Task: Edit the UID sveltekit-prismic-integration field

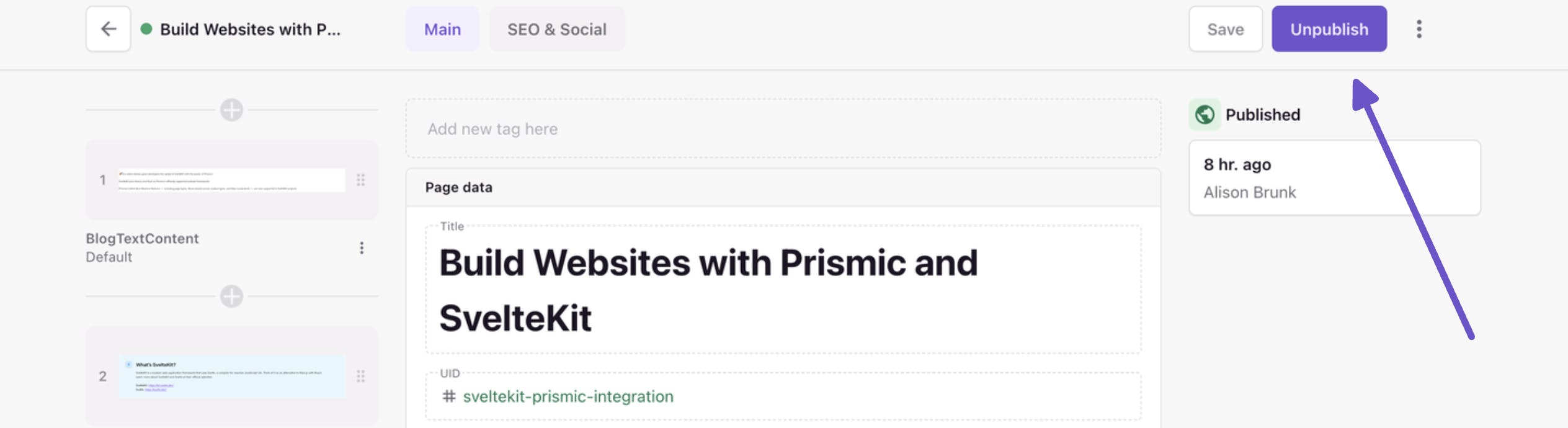Action: pyautogui.click(x=568, y=396)
